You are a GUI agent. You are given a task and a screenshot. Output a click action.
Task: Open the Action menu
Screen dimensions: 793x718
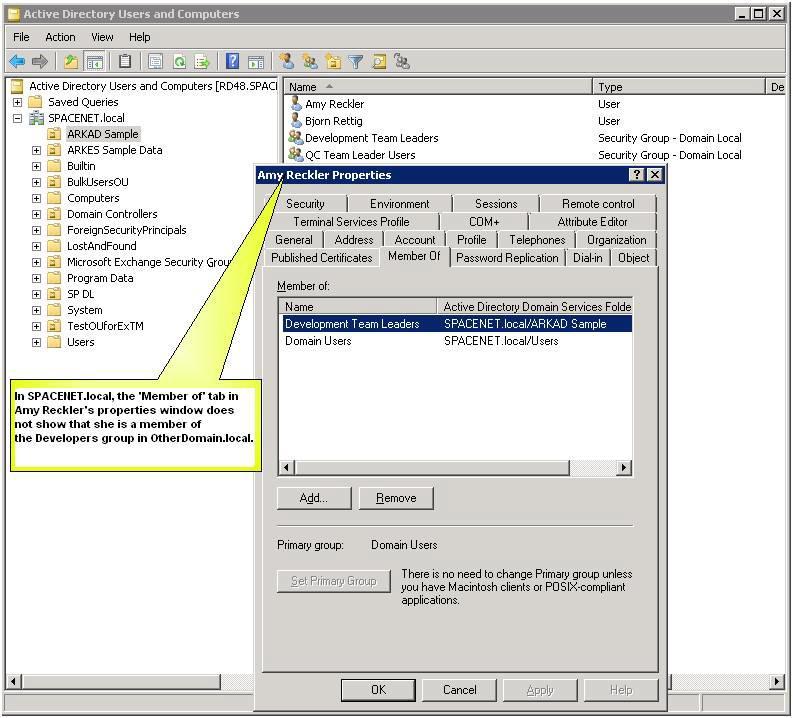click(60, 37)
